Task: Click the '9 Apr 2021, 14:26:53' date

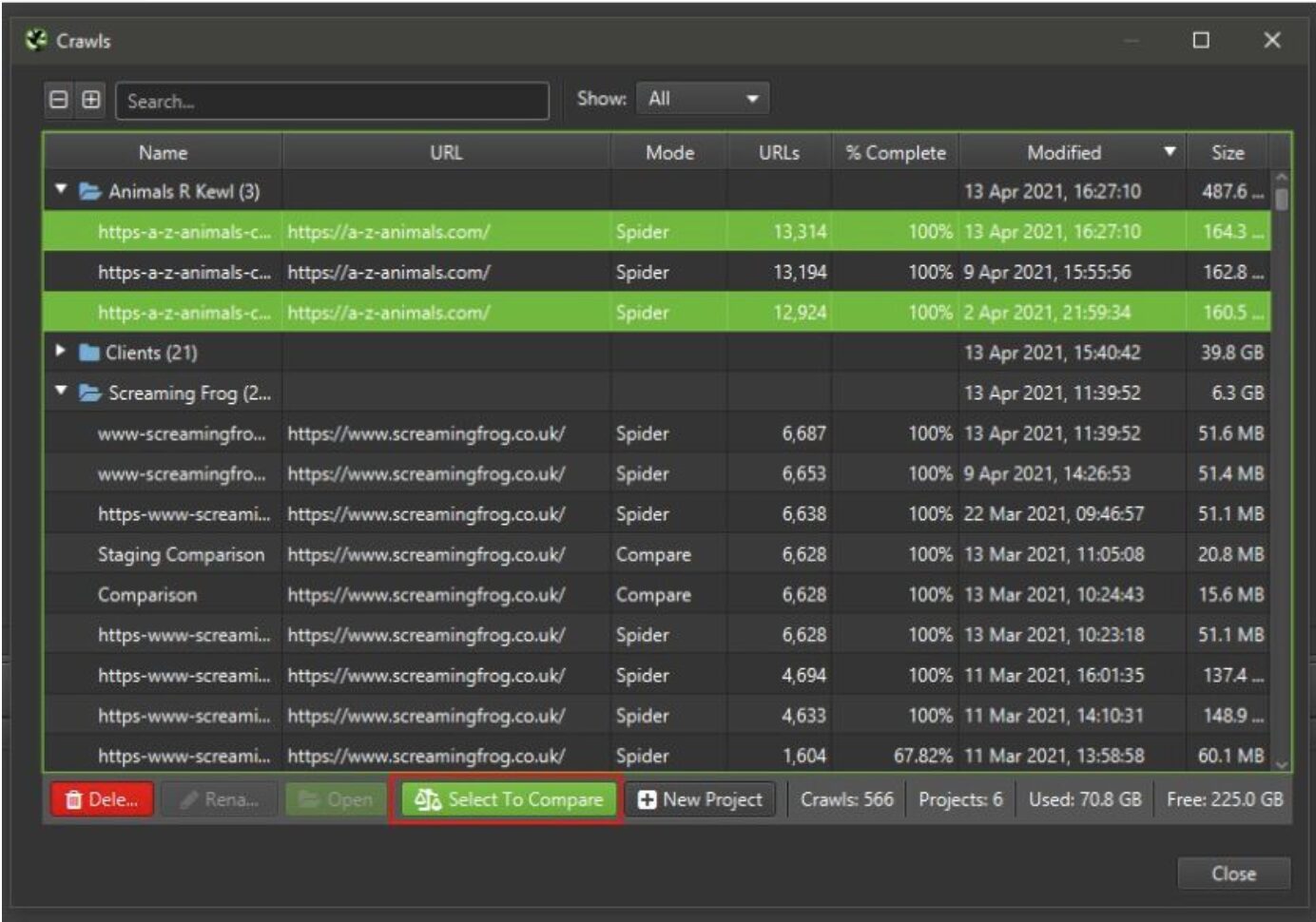Action: [x=1047, y=473]
